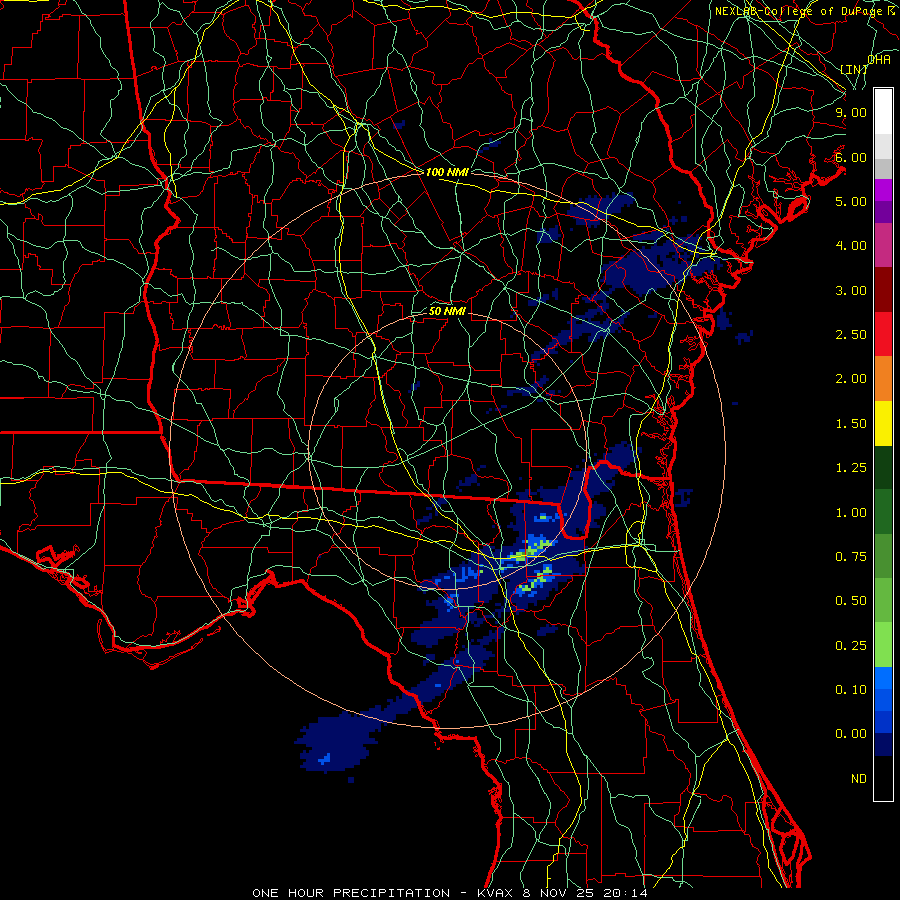900x900 pixels.
Task: Click the ONE HOUR PRECIPITATION caption
Action: 351,893
